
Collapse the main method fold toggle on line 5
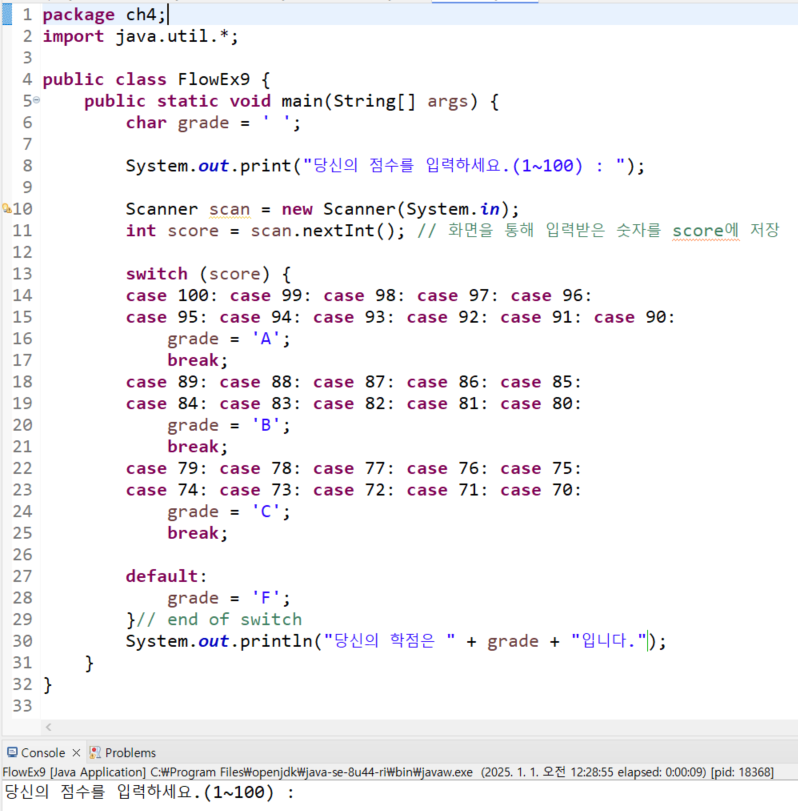click(x=36, y=100)
